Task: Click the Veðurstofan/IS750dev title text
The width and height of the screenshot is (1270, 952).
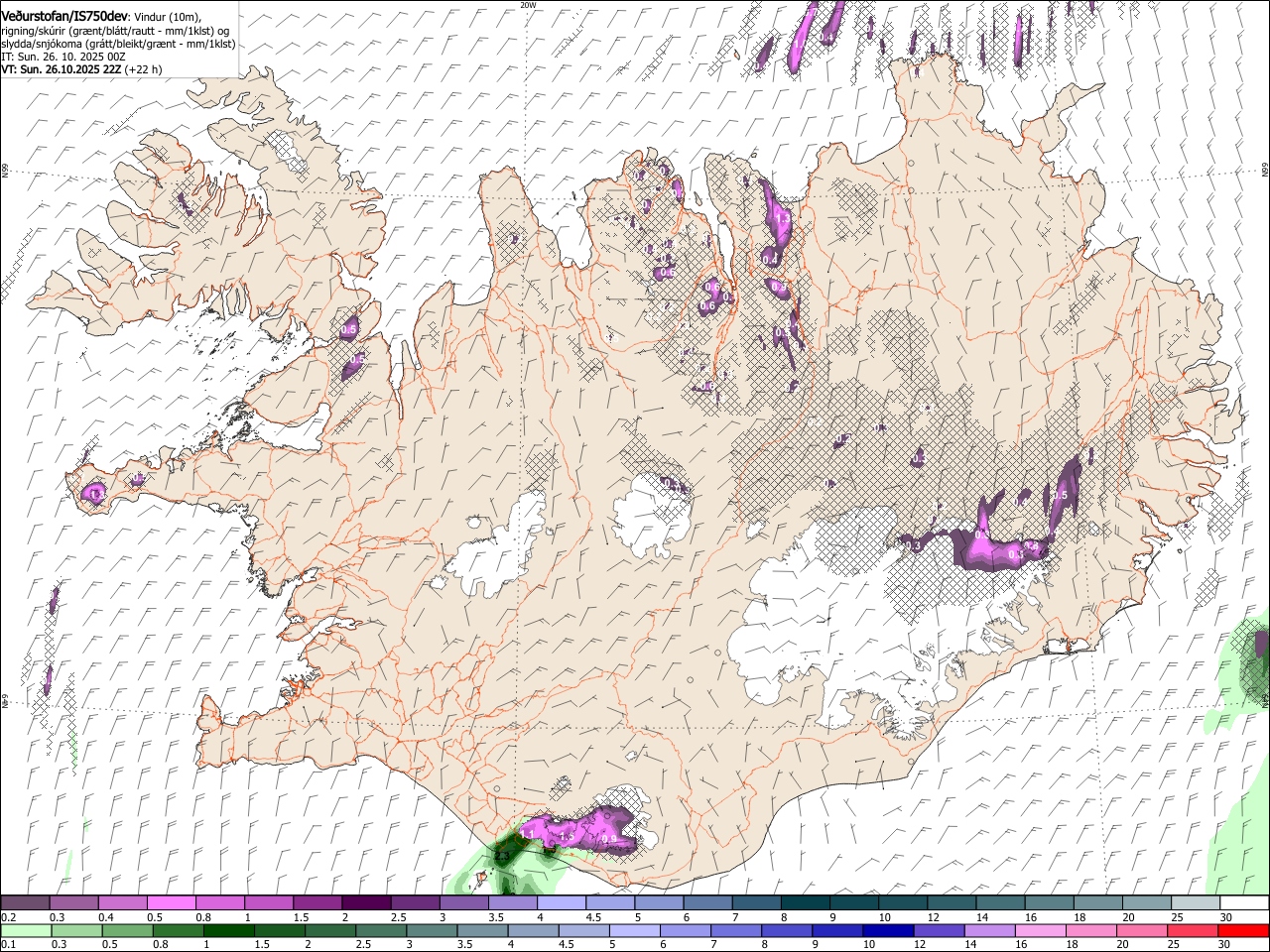Action: pos(65,15)
